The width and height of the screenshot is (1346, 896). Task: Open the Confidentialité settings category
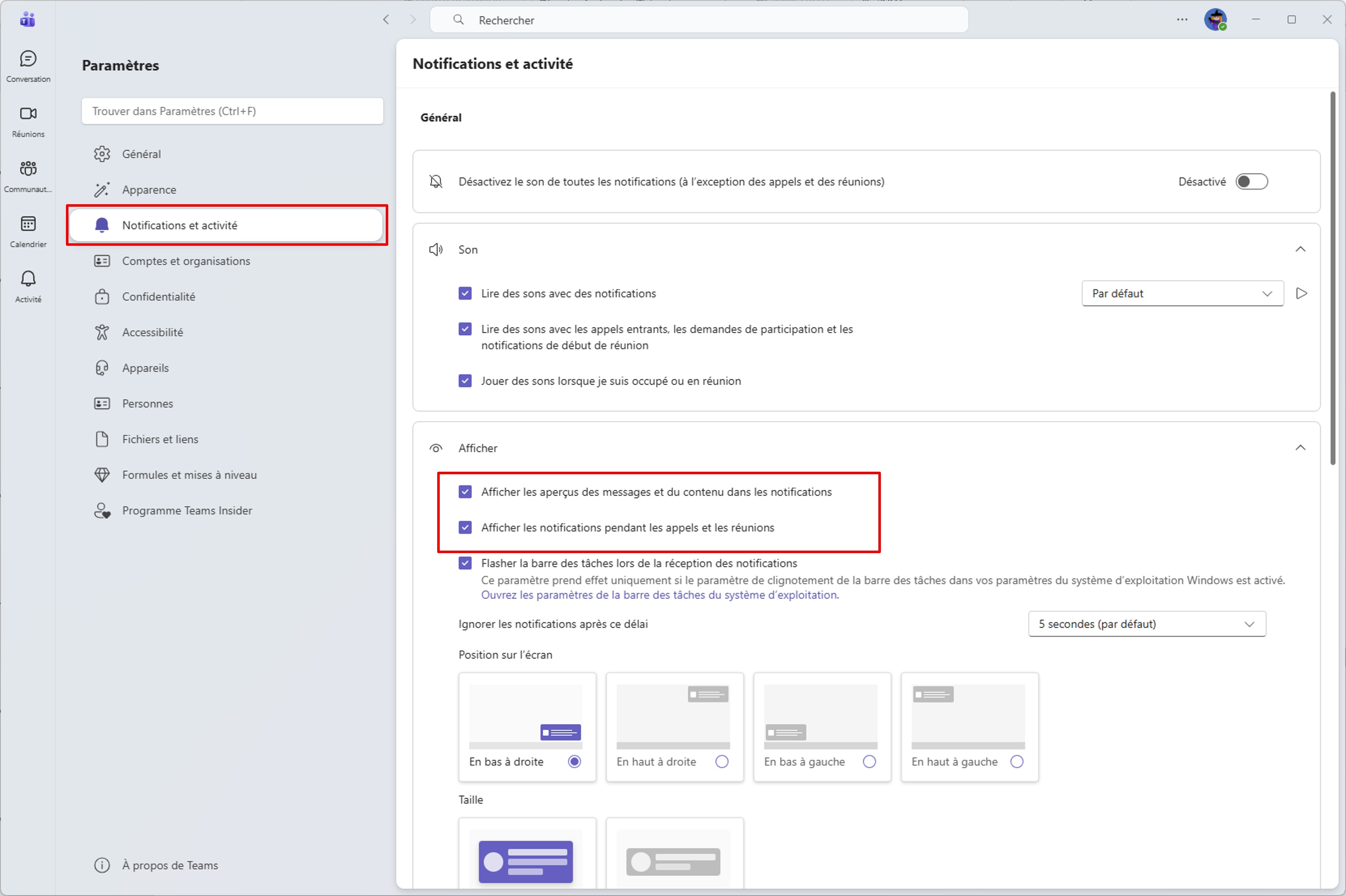point(158,296)
